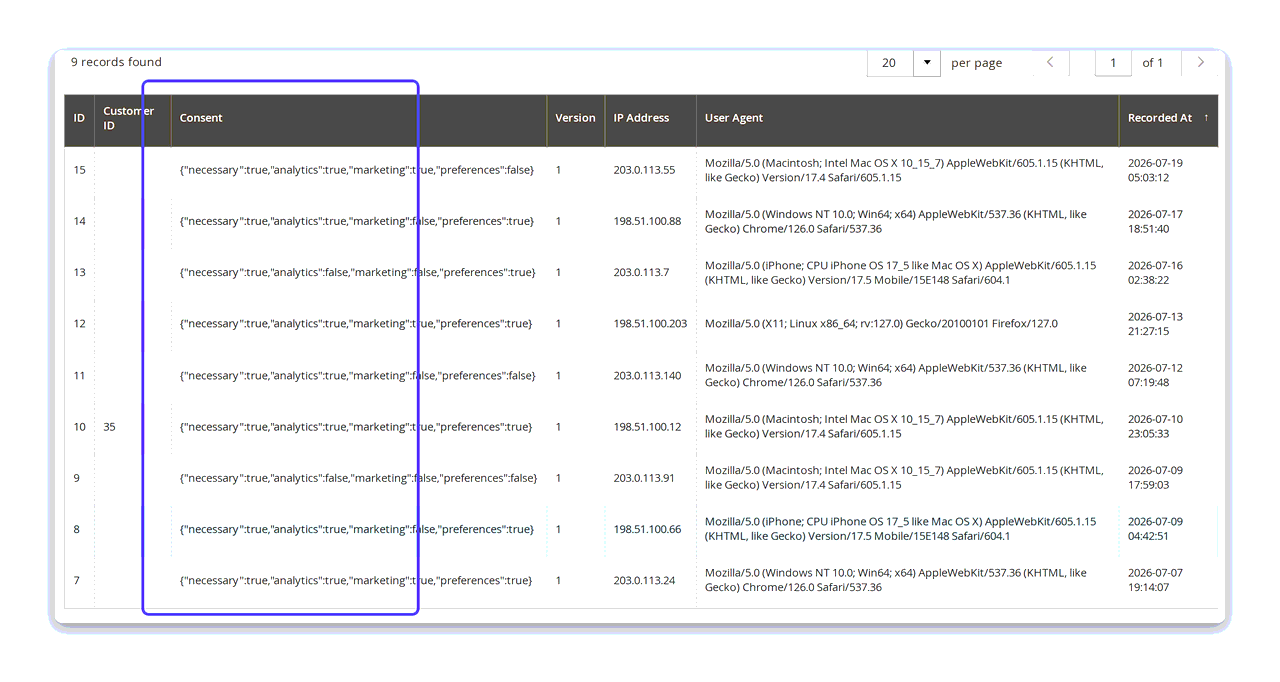Click IP address 203.0.113.55

pyautogui.click(x=644, y=170)
